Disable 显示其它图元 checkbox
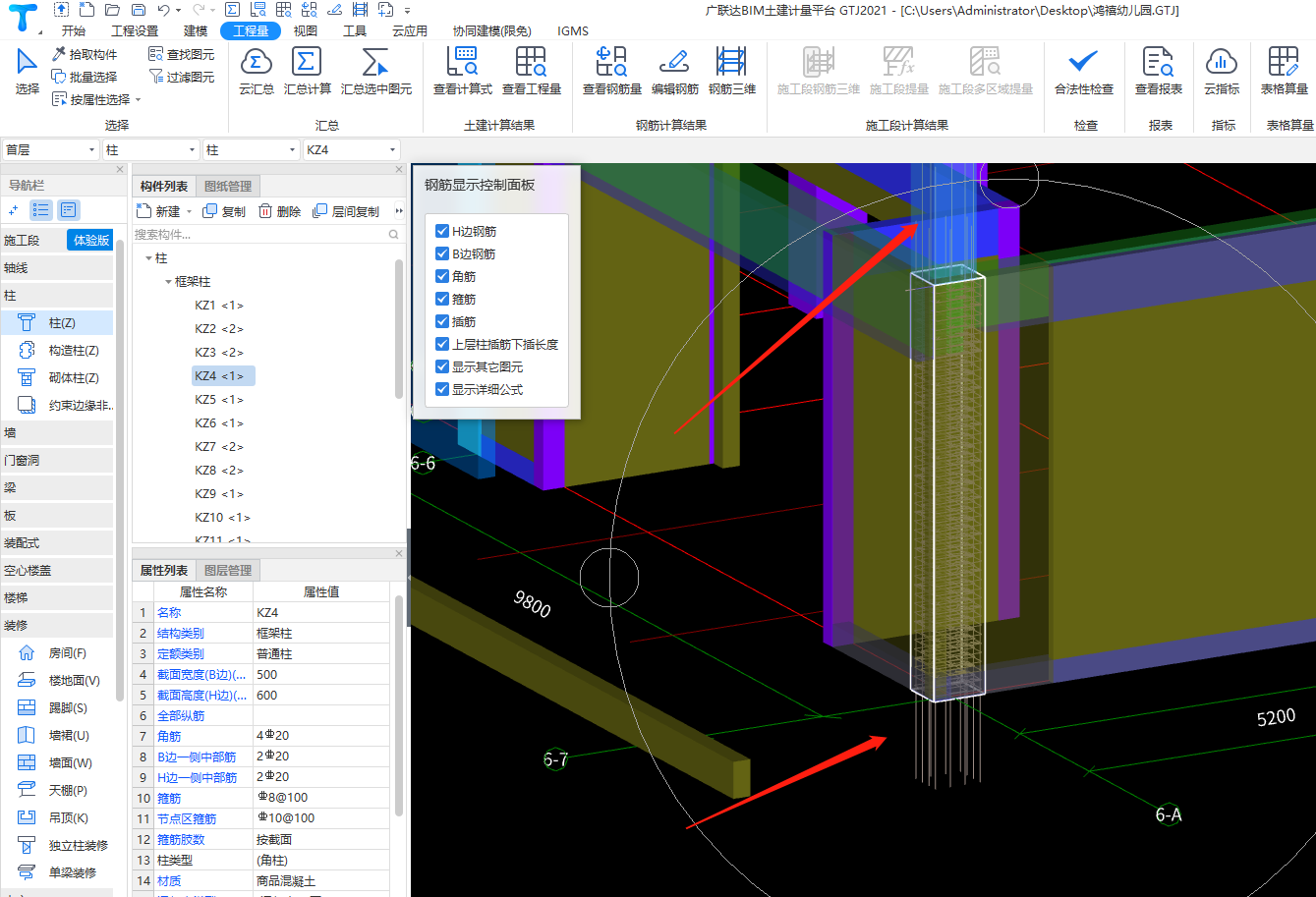This screenshot has width=1316, height=897. pyautogui.click(x=442, y=367)
